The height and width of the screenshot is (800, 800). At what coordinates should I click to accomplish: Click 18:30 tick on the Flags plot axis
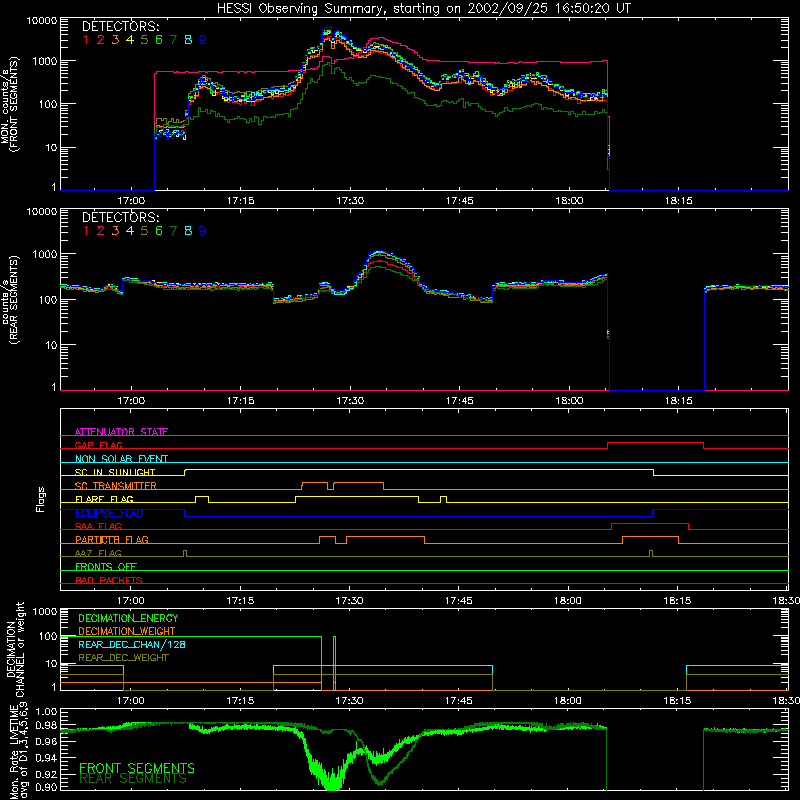pos(787,601)
